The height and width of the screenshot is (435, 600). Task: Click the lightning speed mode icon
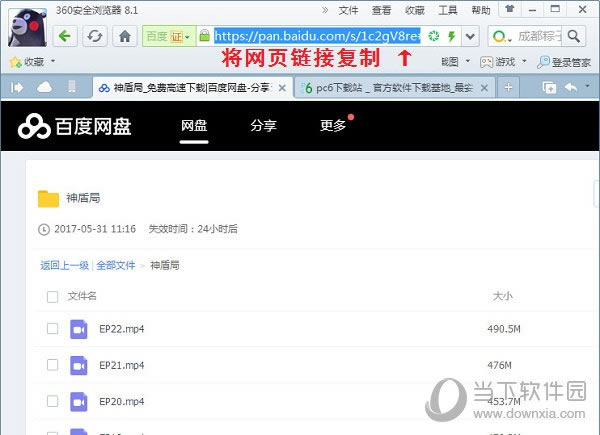(x=452, y=36)
